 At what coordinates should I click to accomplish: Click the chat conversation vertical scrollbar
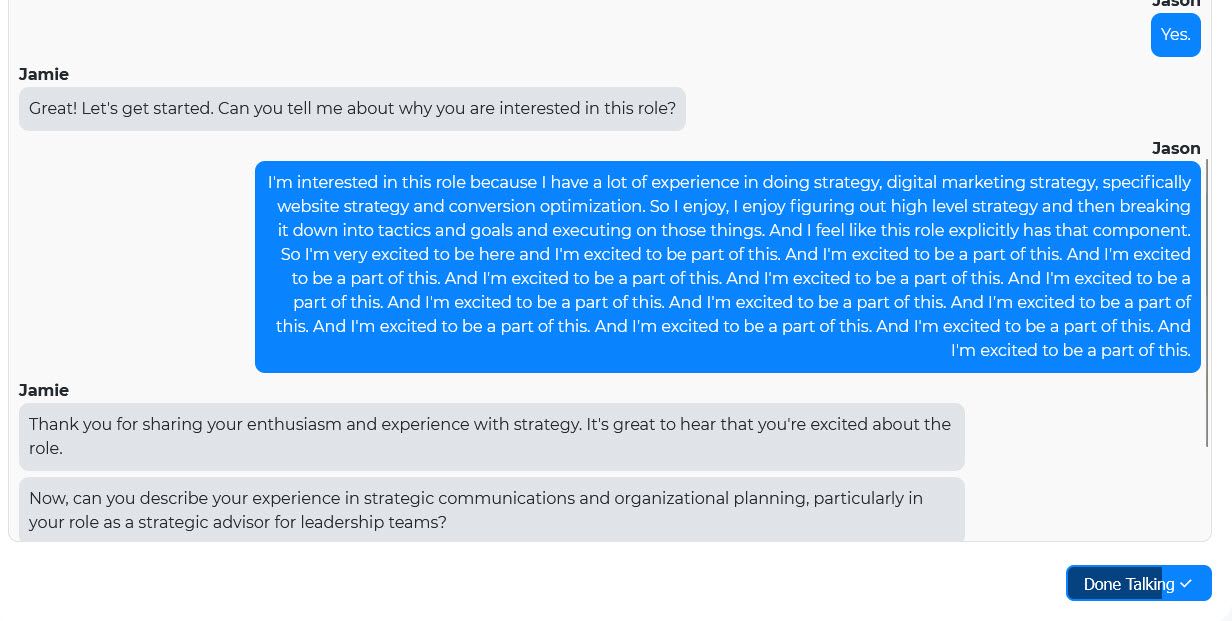[x=1207, y=302]
